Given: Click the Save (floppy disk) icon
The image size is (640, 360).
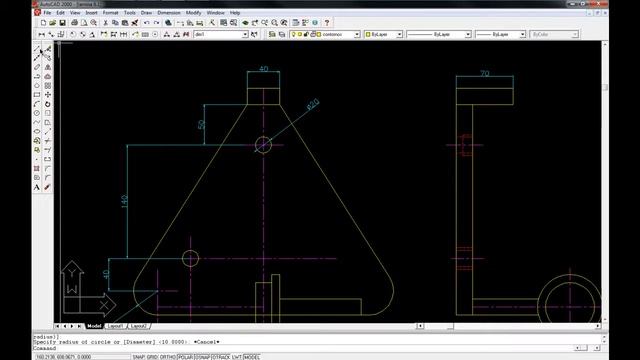Looking at the screenshot, I should pos(62,23).
